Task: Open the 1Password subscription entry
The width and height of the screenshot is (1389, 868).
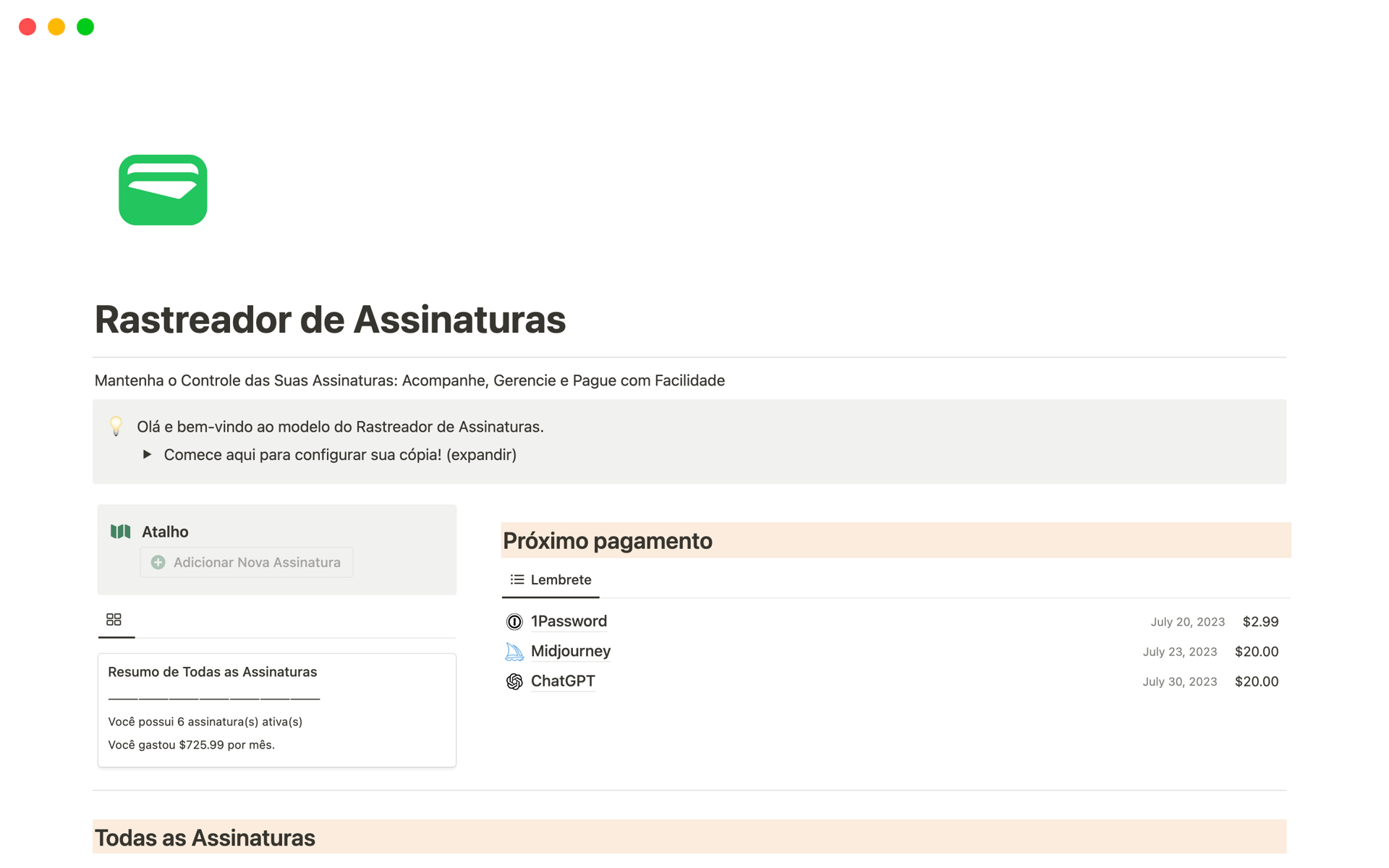Action: (x=569, y=621)
